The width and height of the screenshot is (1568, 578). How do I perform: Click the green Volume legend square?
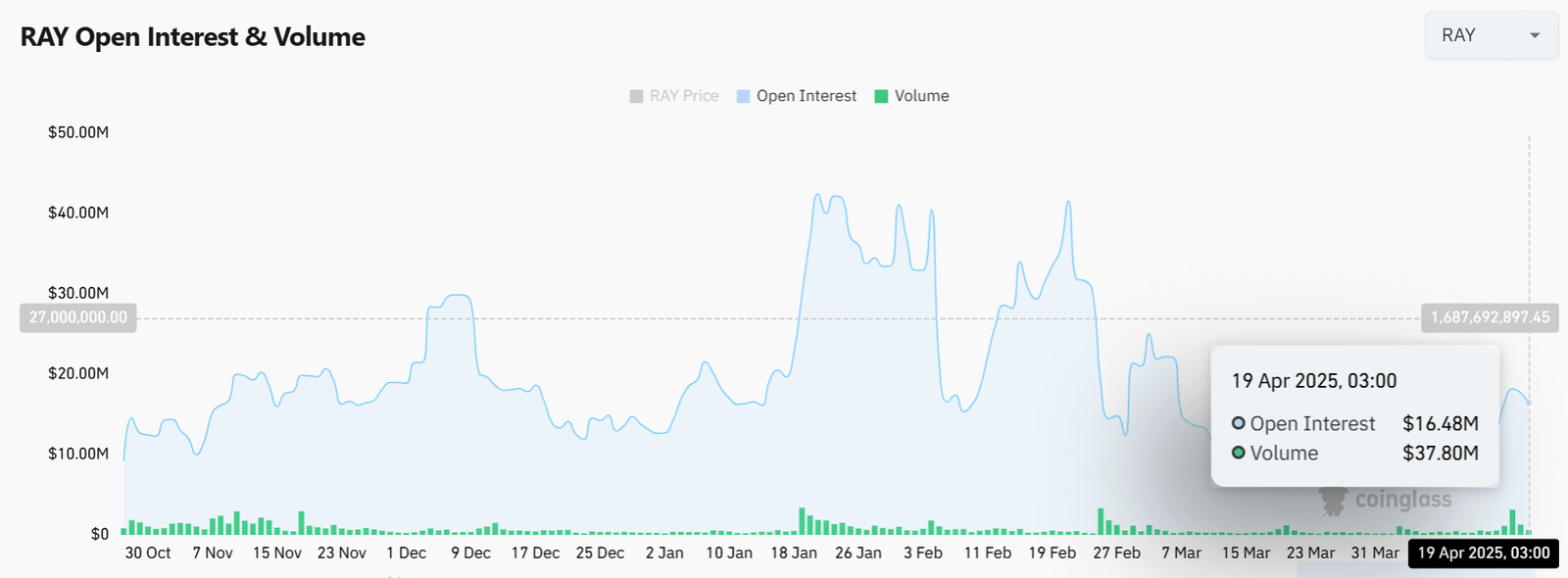(881, 96)
